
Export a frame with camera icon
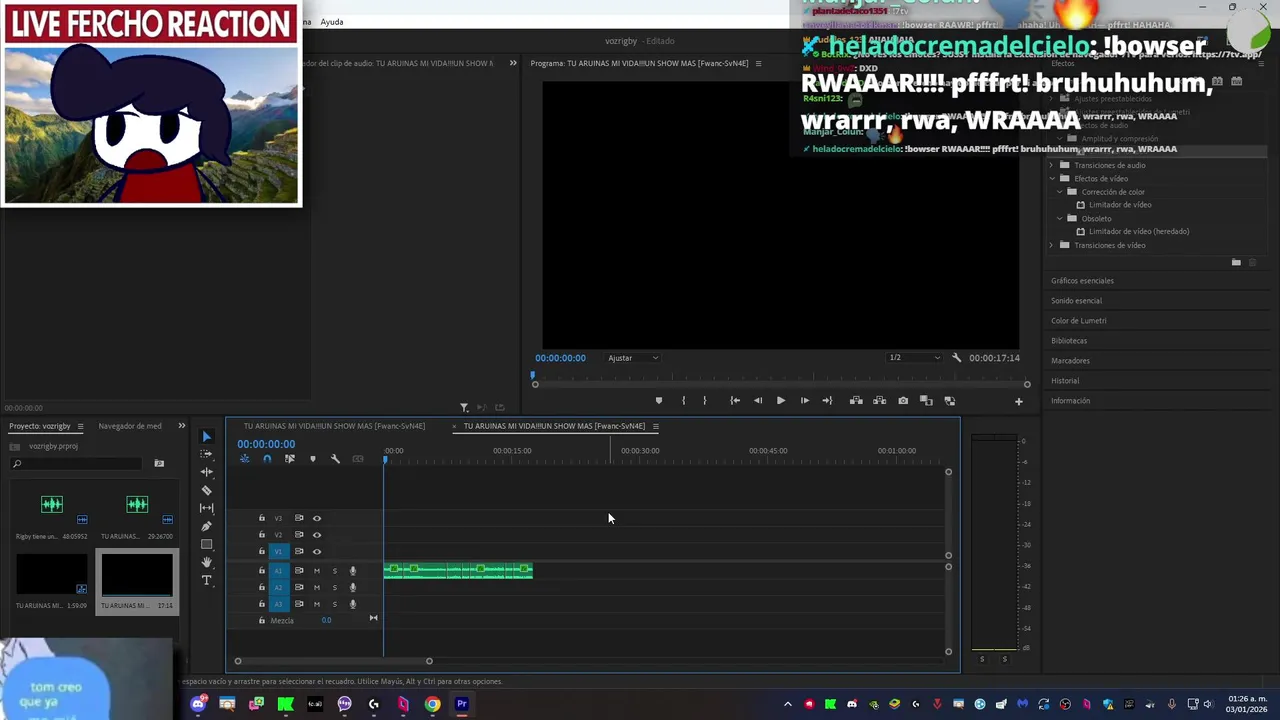pyautogui.click(x=903, y=401)
